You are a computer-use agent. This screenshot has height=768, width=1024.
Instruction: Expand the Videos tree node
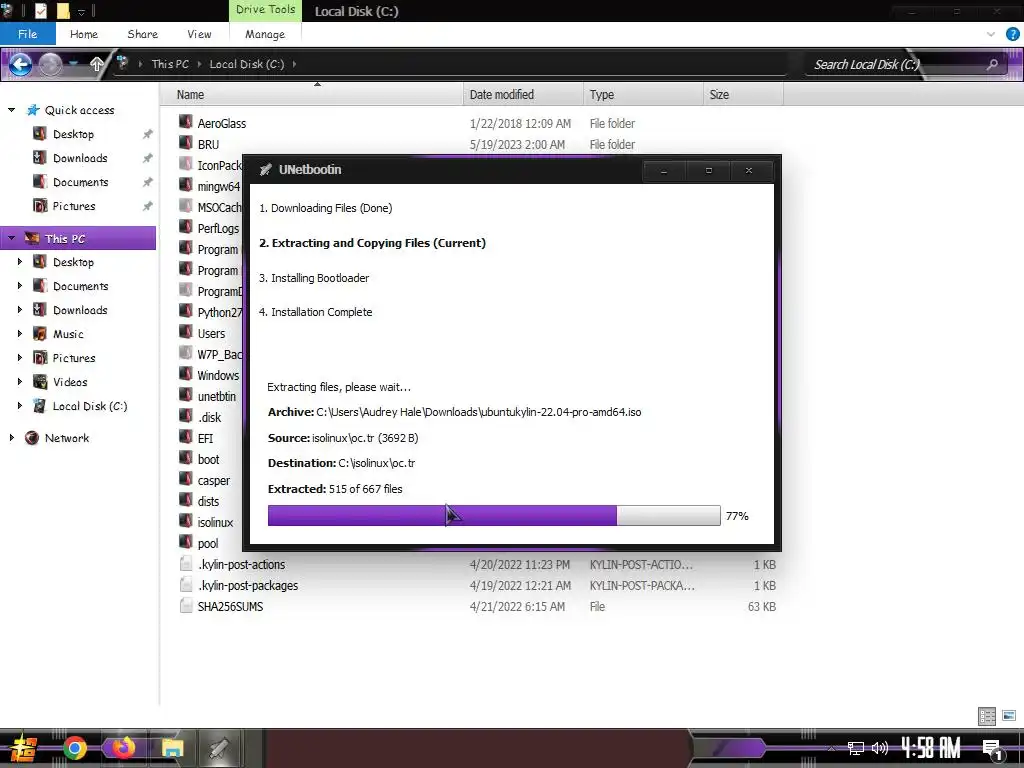(20, 381)
